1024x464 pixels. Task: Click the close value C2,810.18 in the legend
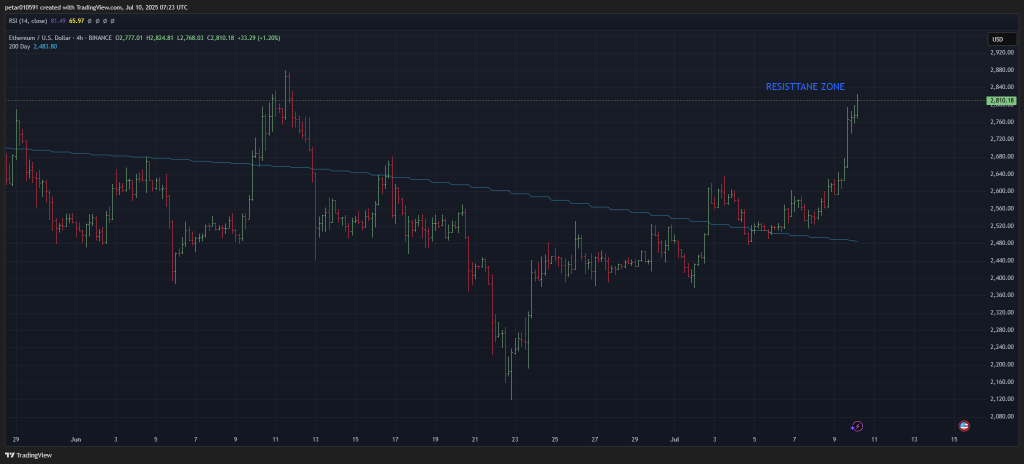[x=221, y=38]
